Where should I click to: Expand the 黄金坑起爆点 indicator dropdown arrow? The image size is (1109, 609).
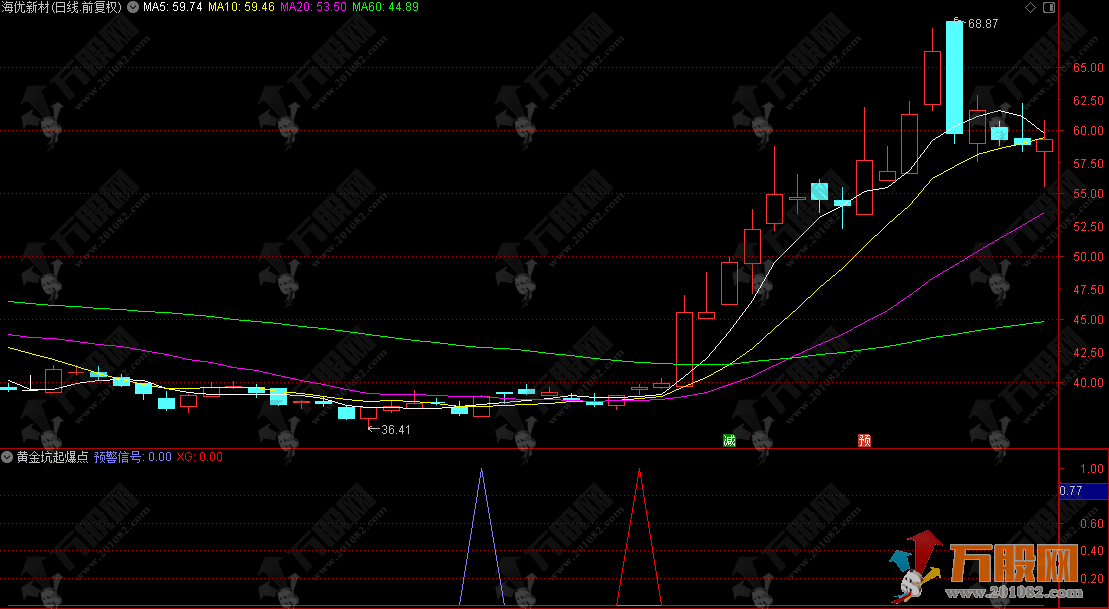tap(8, 457)
